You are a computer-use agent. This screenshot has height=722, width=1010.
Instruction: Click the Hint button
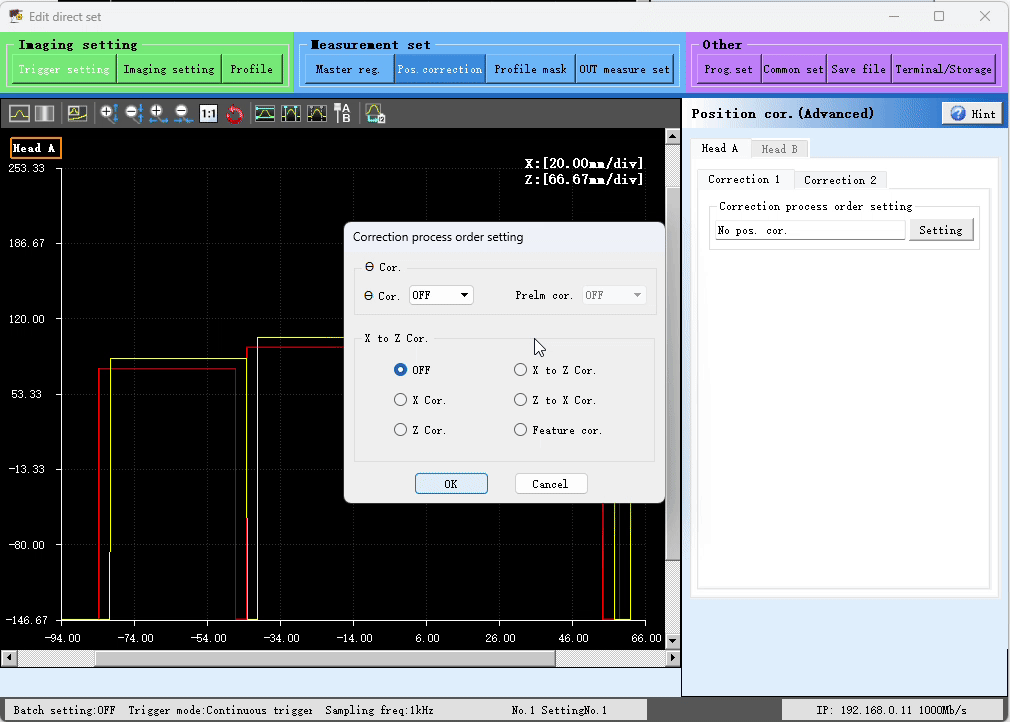tap(973, 113)
